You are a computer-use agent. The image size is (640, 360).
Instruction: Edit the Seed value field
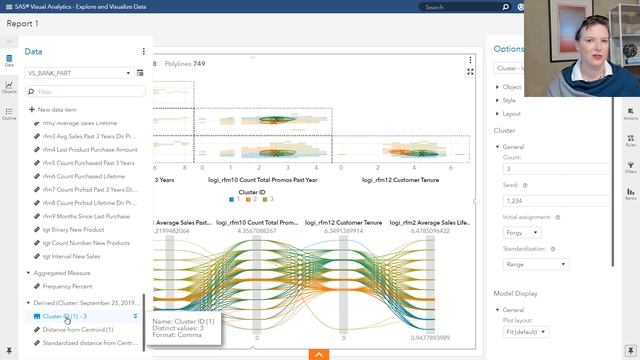[556, 201]
